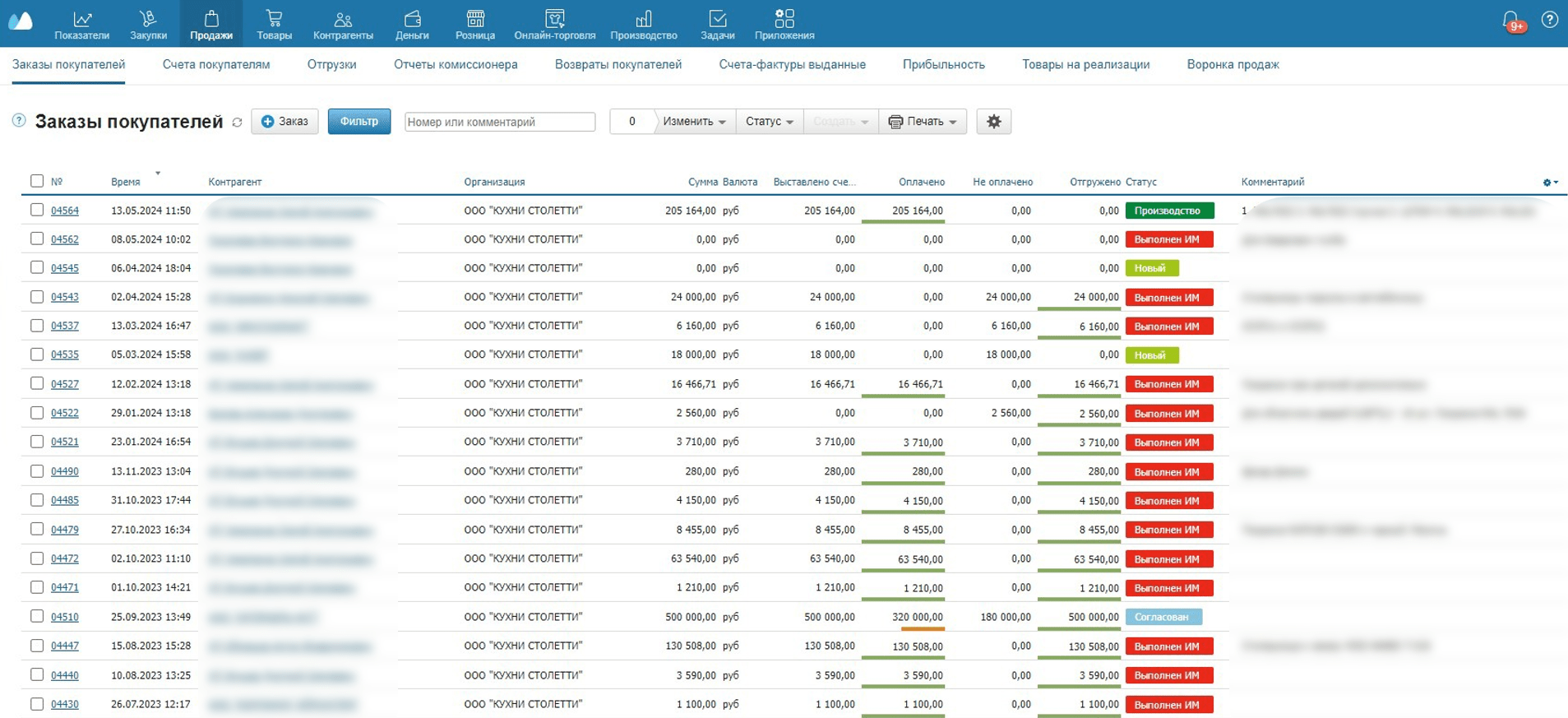
Task: Open list settings gear button
Action: (x=994, y=122)
